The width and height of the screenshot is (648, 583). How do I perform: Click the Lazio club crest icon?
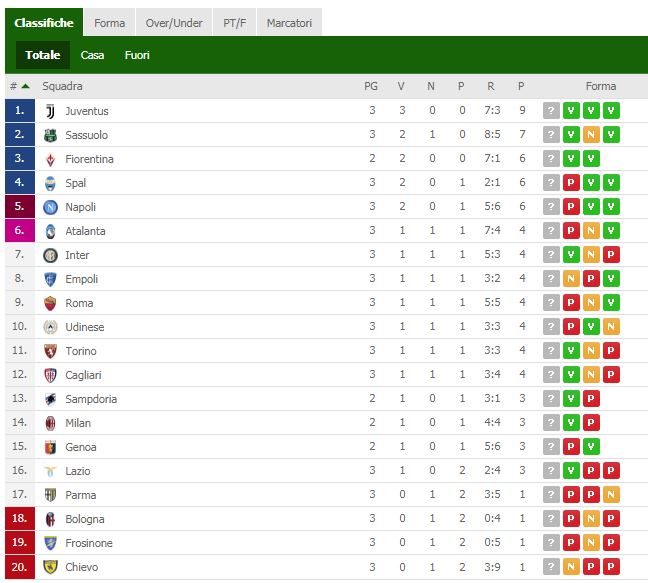tap(50, 471)
